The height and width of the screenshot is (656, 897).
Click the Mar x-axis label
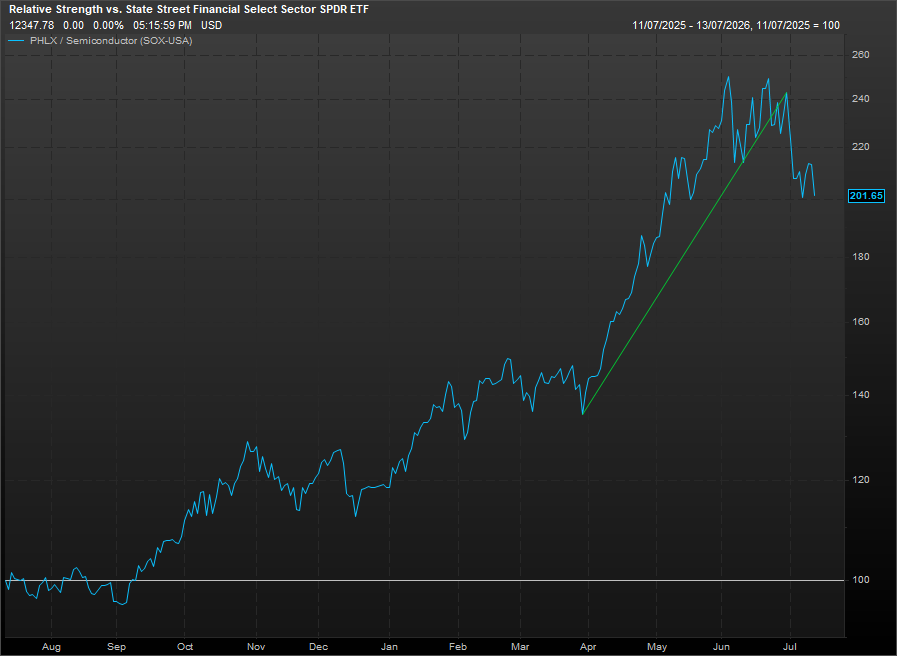pos(520,647)
